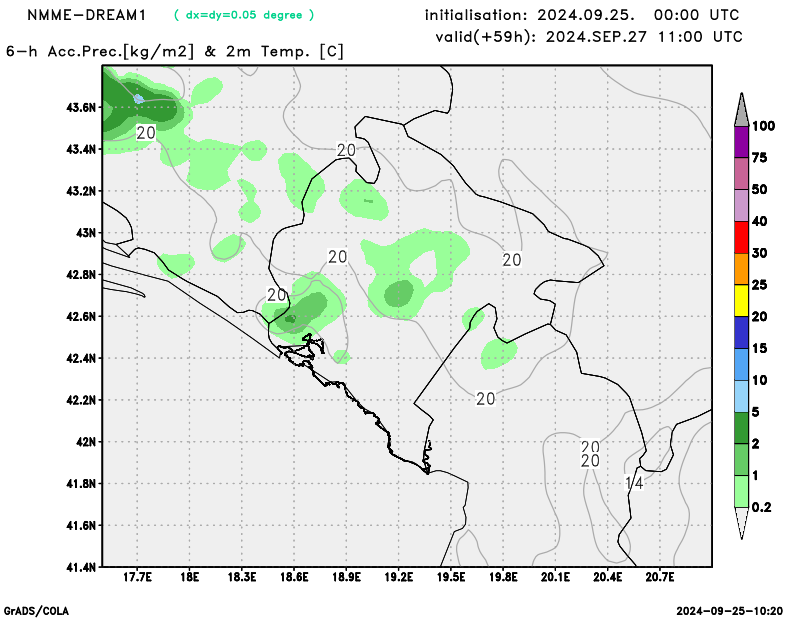Click the "14" temperature contour label
The height and width of the screenshot is (618, 800).
pos(634,483)
